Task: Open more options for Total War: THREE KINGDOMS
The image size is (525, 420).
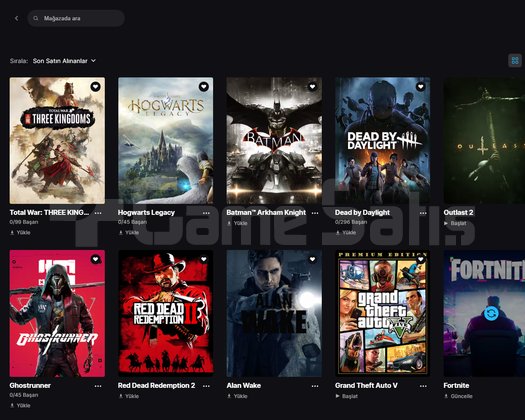Action: tap(98, 213)
